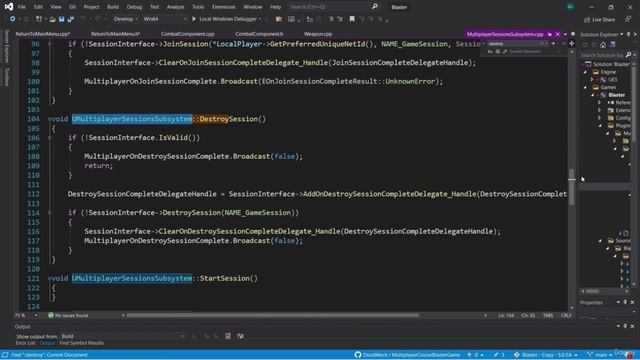Click the No issues found indicator

pos(68,316)
